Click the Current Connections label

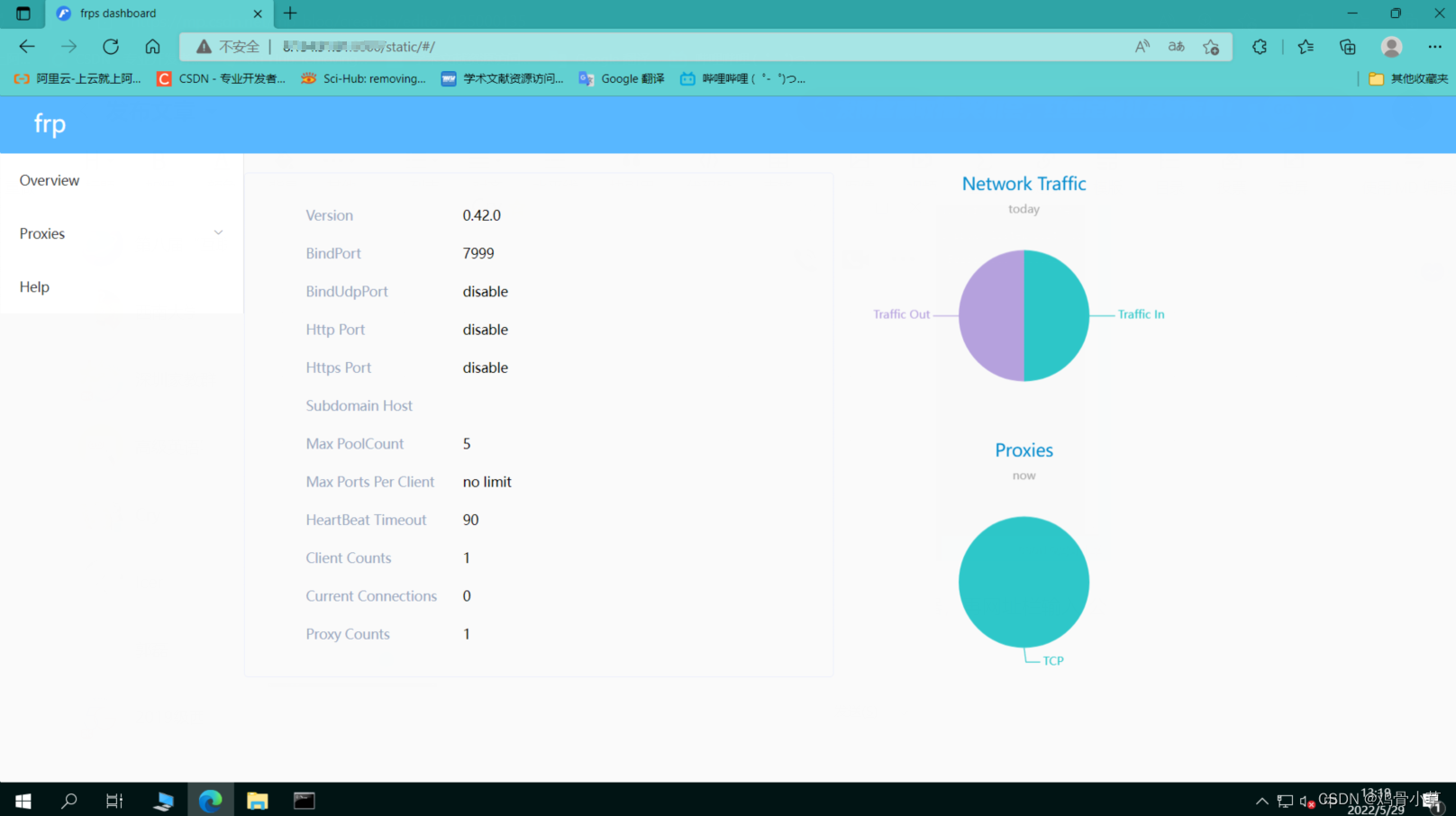tap(371, 596)
